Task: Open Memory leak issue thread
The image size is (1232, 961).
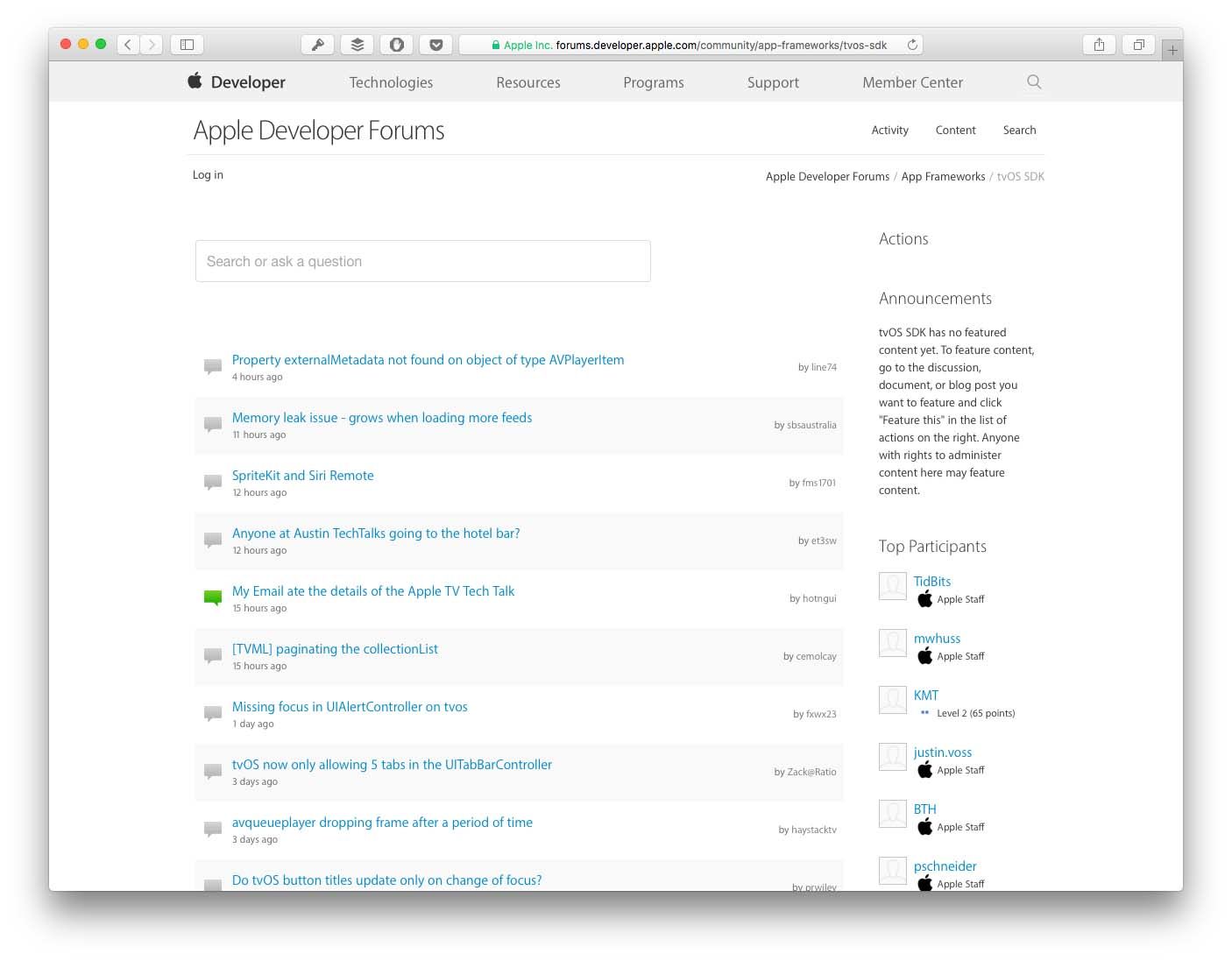Action: [x=382, y=418]
